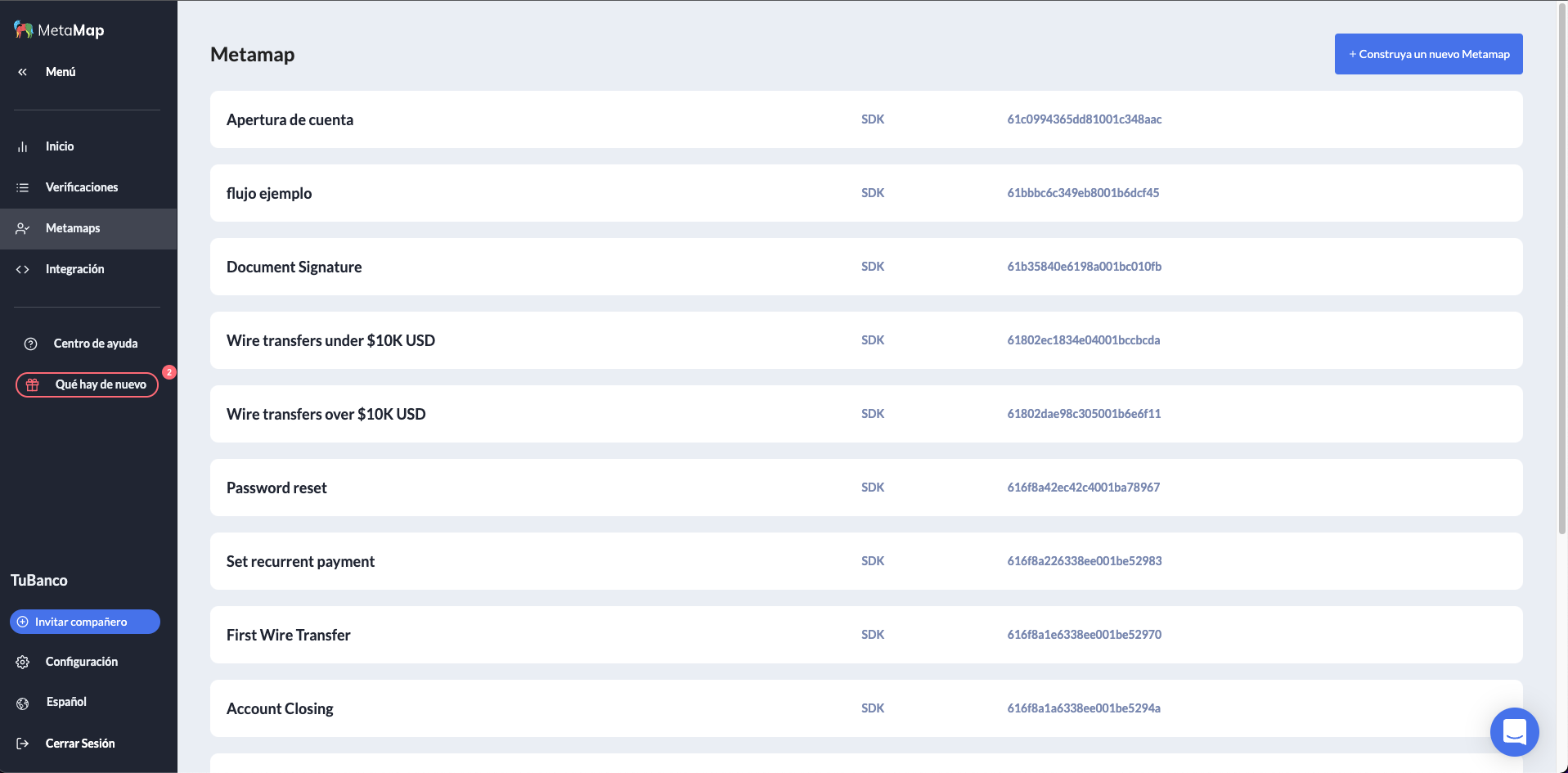Click the Metamaps person icon in sidebar
Image resolution: width=1568 pixels, height=773 pixels.
(x=23, y=228)
